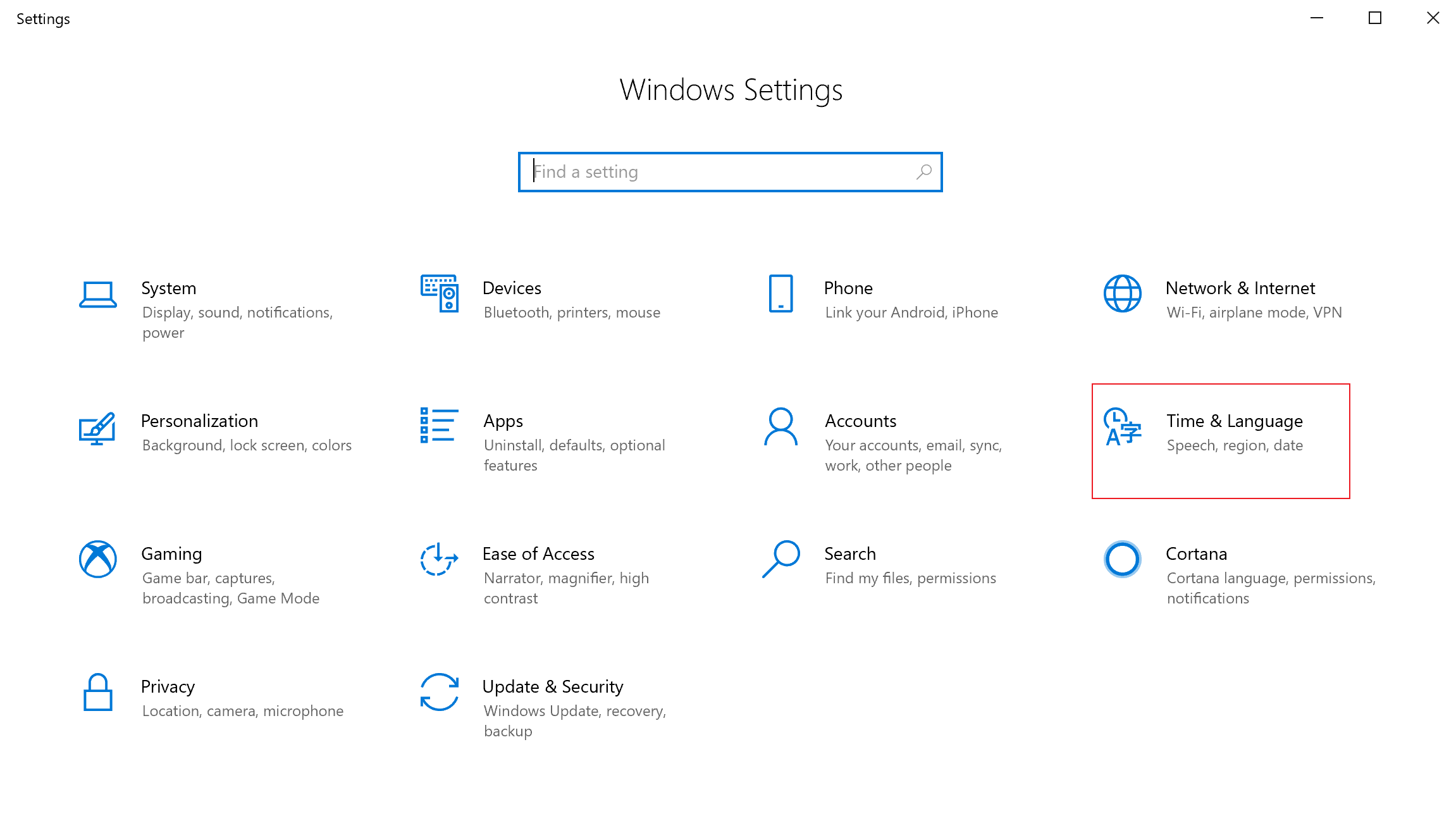Click the Cortana circle icon
1456x816 pixels.
[x=1122, y=559]
